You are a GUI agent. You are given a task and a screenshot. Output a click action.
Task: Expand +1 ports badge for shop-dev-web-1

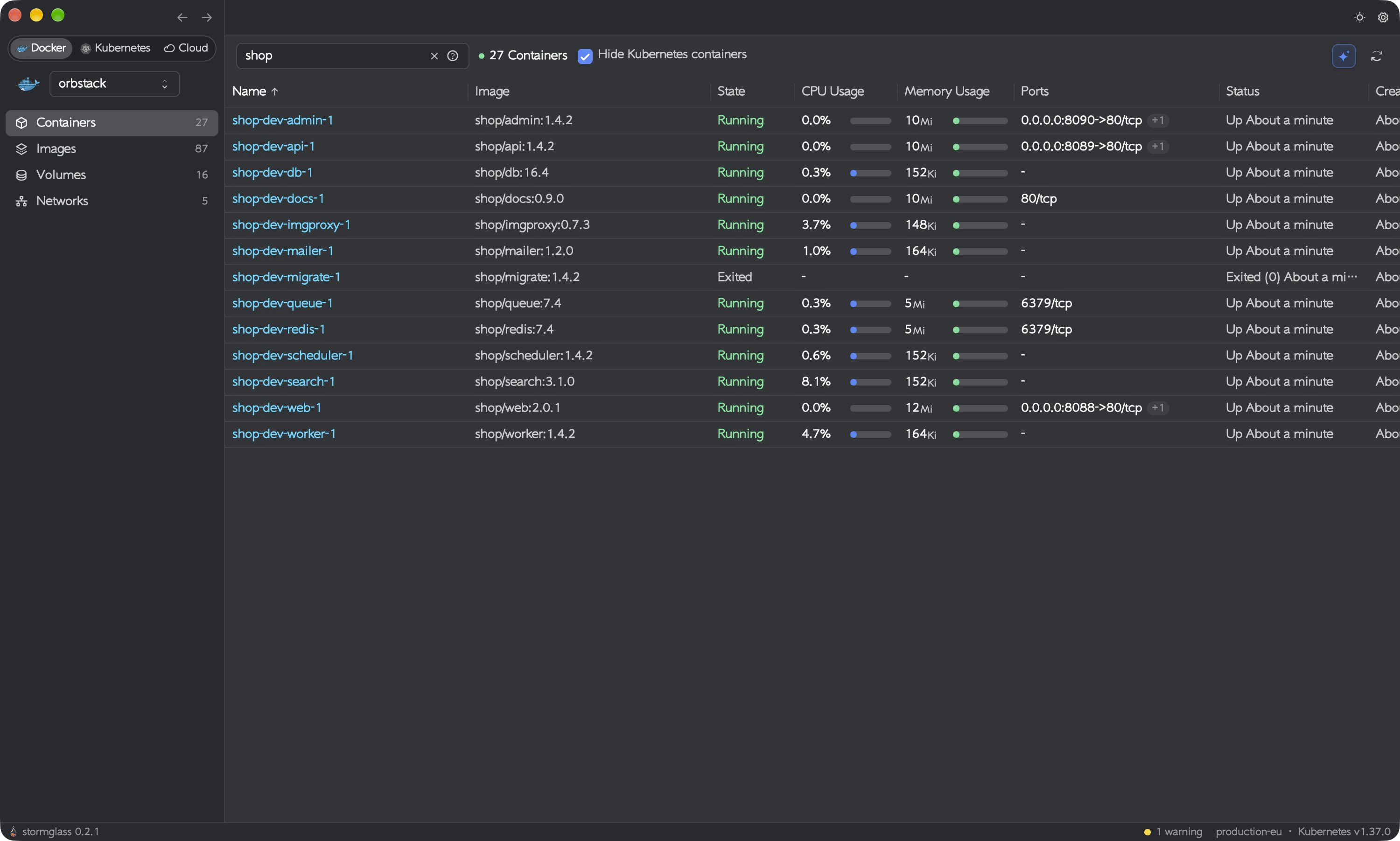point(1157,407)
